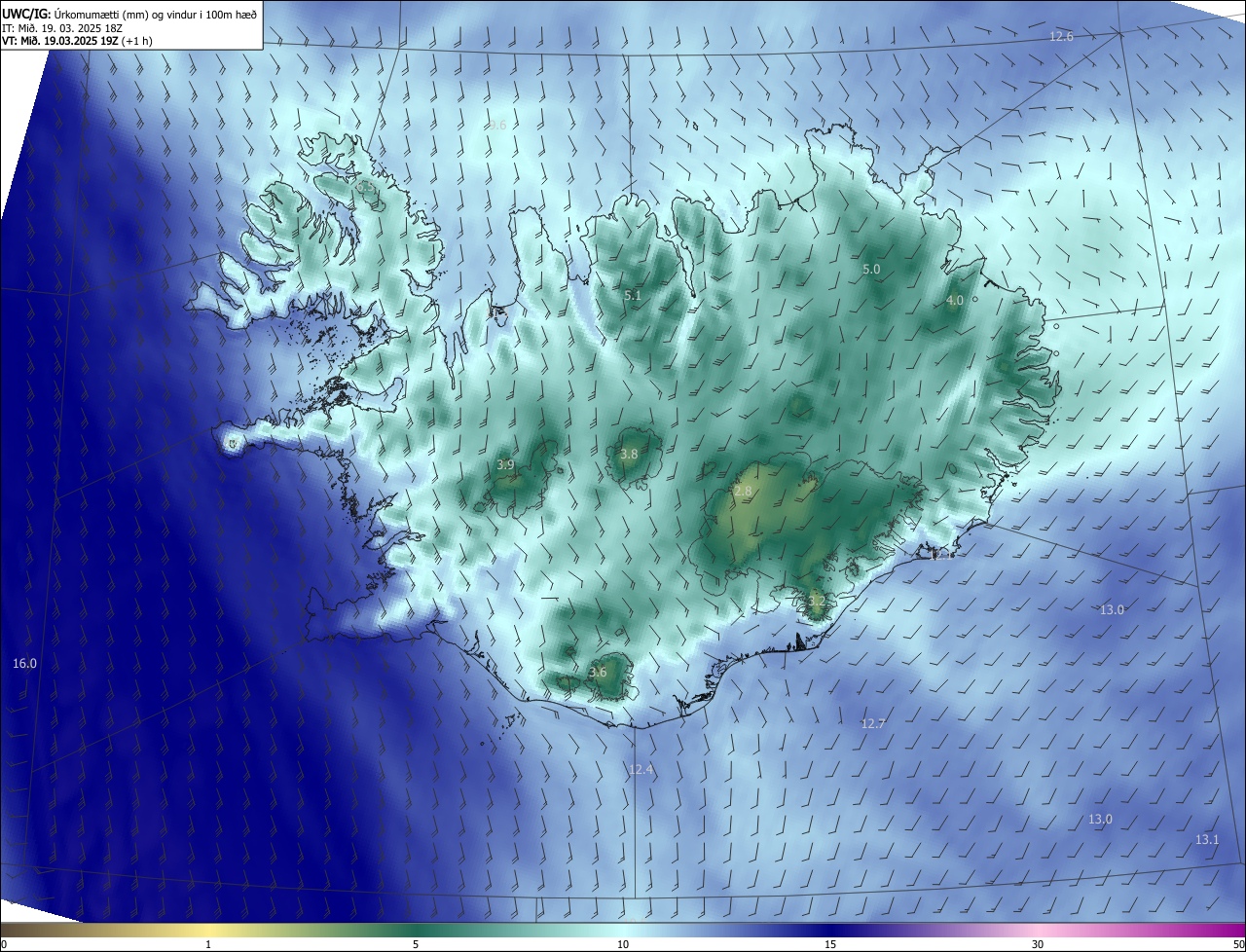Click the 2.8 value on the large Vatnajökull ice cap
Screen dimensions: 1246x952
point(743,492)
